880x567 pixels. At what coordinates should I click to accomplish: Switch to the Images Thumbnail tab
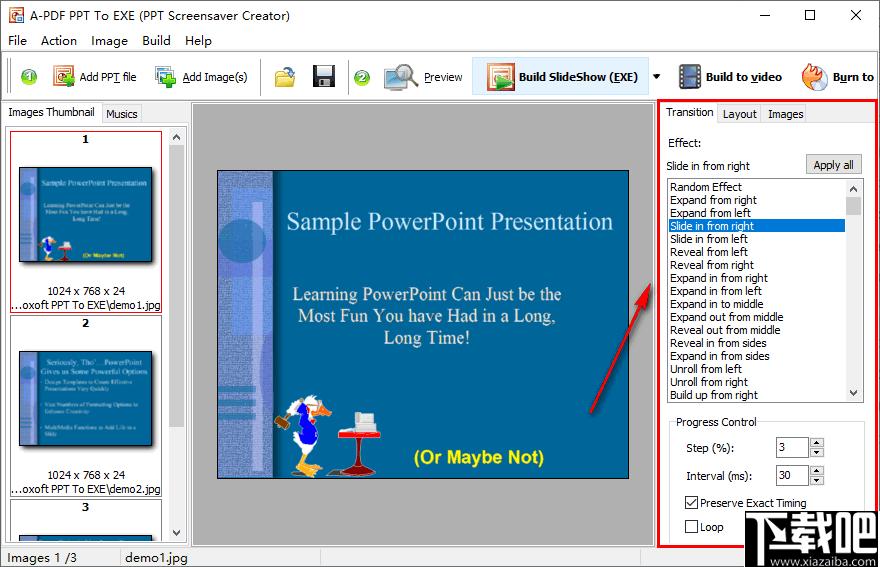tap(51, 112)
